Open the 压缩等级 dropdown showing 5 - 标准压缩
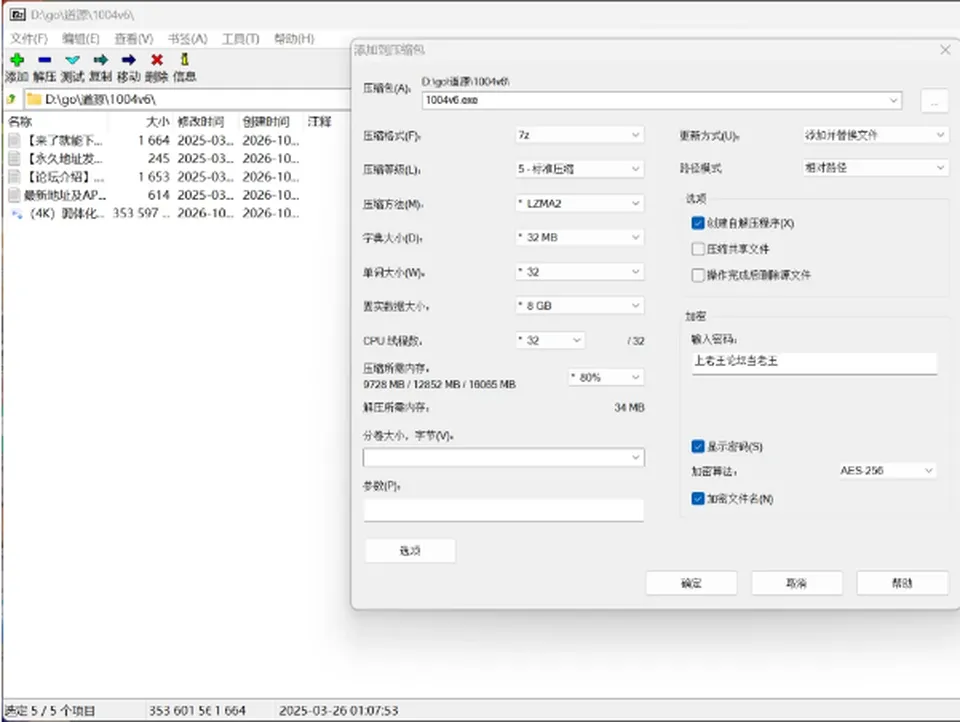960x722 pixels. [579, 169]
